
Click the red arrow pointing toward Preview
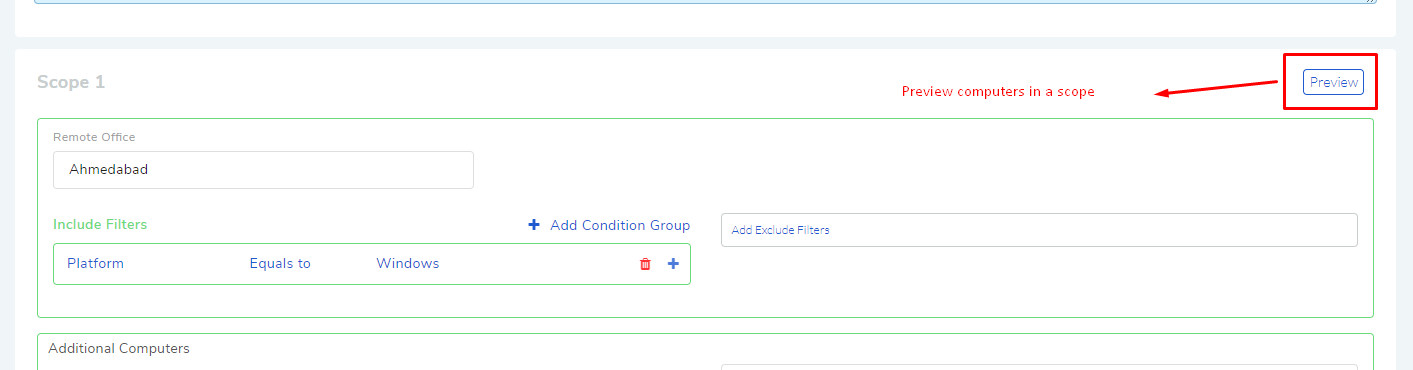(x=1217, y=89)
